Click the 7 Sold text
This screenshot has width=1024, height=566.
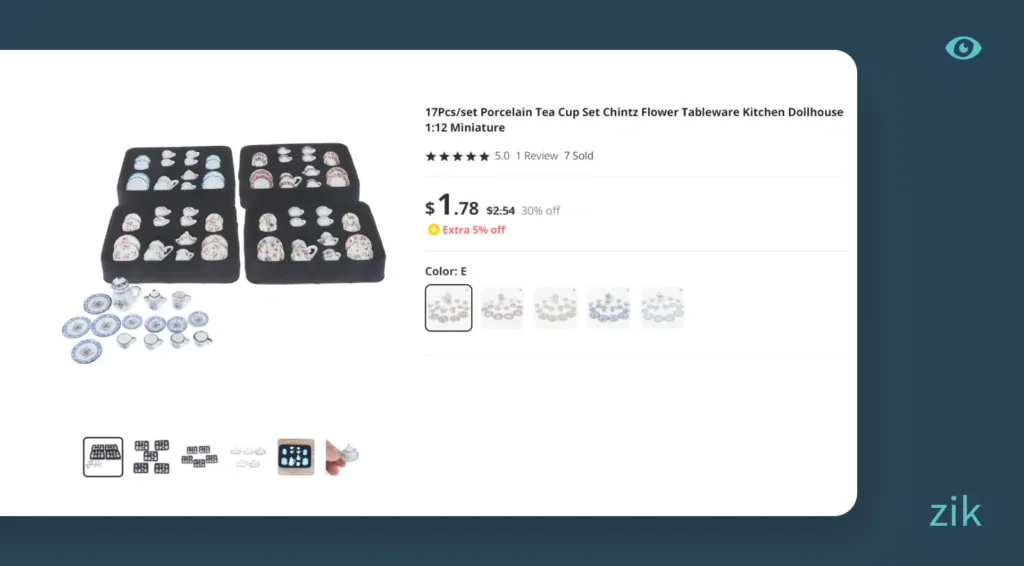pyautogui.click(x=579, y=156)
